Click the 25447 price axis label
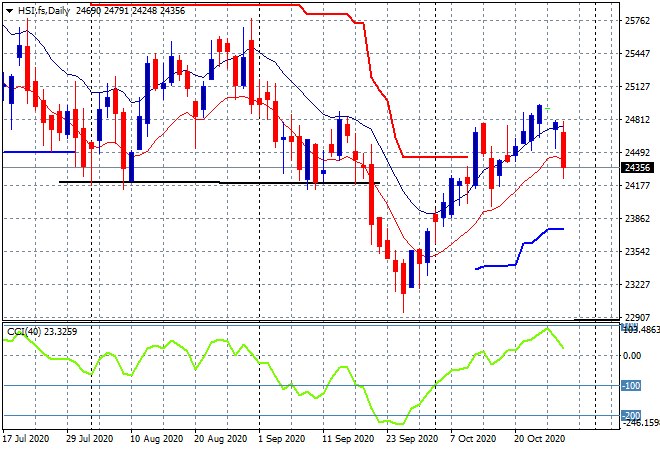The height and width of the screenshot is (450, 660). click(x=637, y=53)
